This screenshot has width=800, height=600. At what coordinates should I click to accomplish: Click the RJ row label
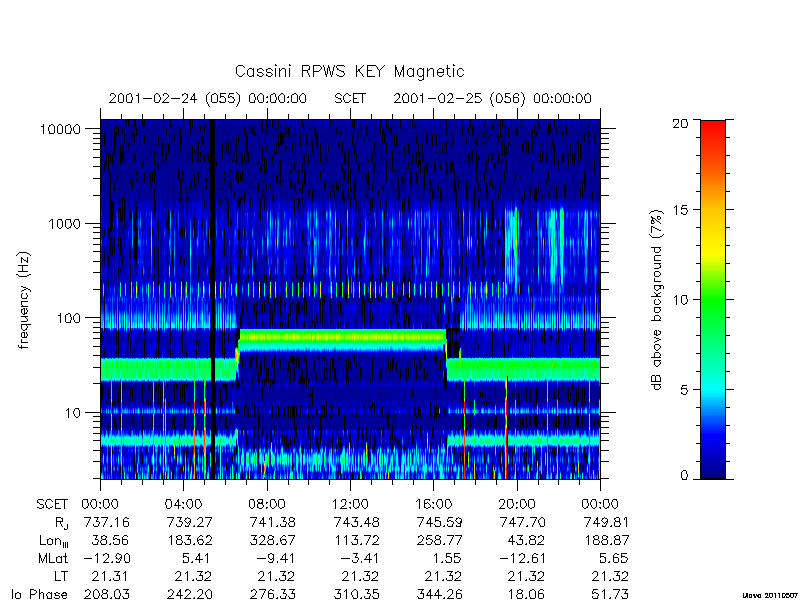pyautogui.click(x=60, y=523)
